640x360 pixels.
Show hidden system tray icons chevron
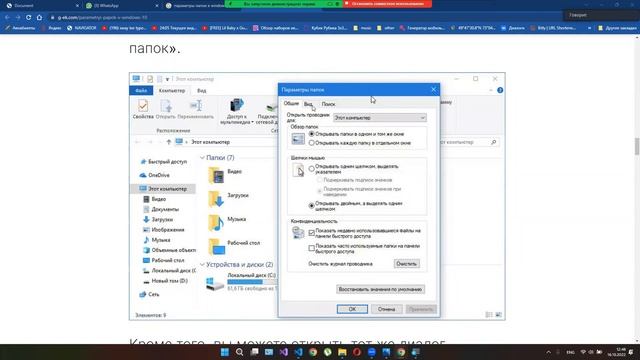548,352
